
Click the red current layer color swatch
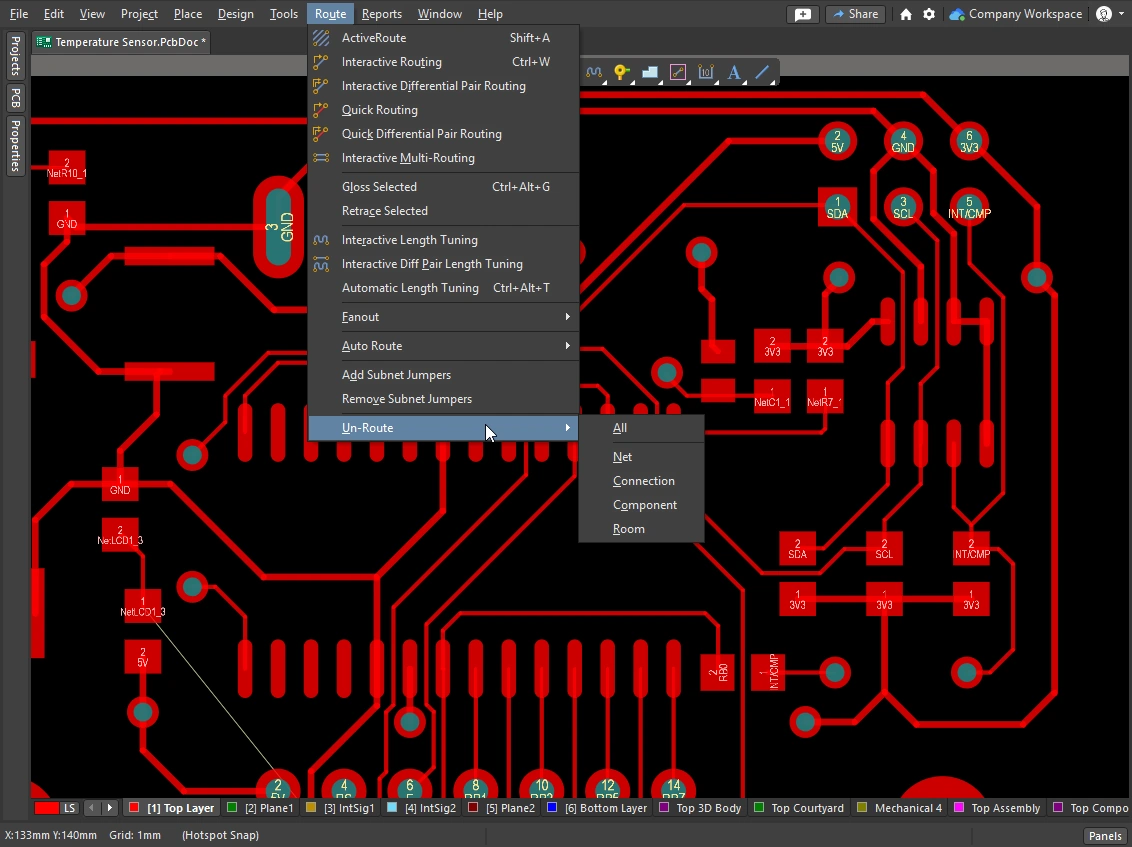coord(46,808)
